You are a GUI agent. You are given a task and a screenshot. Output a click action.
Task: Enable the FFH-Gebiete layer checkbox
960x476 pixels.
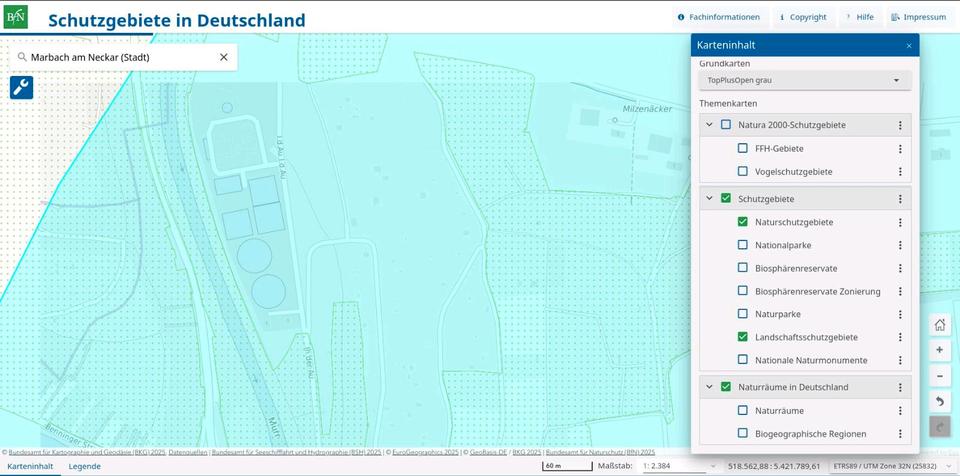(x=742, y=148)
